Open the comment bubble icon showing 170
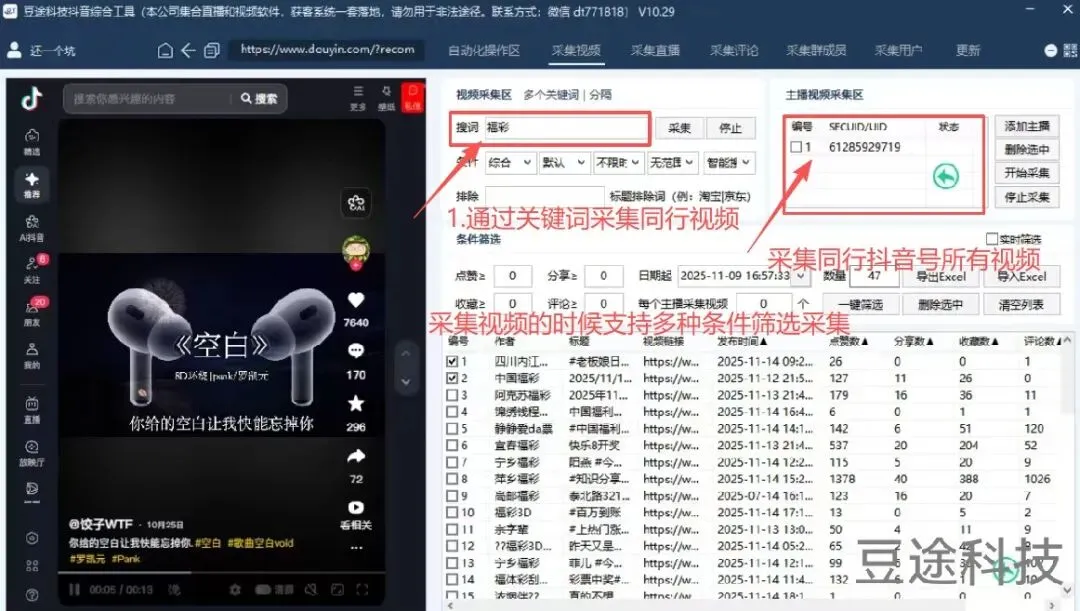1080x611 pixels. [x=355, y=349]
